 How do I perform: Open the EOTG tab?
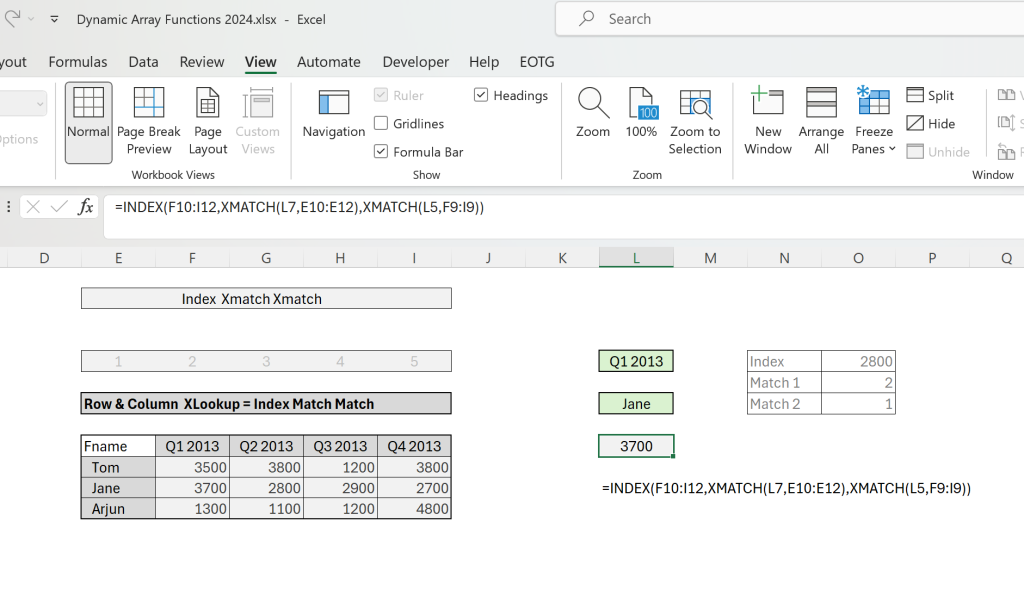tap(537, 62)
